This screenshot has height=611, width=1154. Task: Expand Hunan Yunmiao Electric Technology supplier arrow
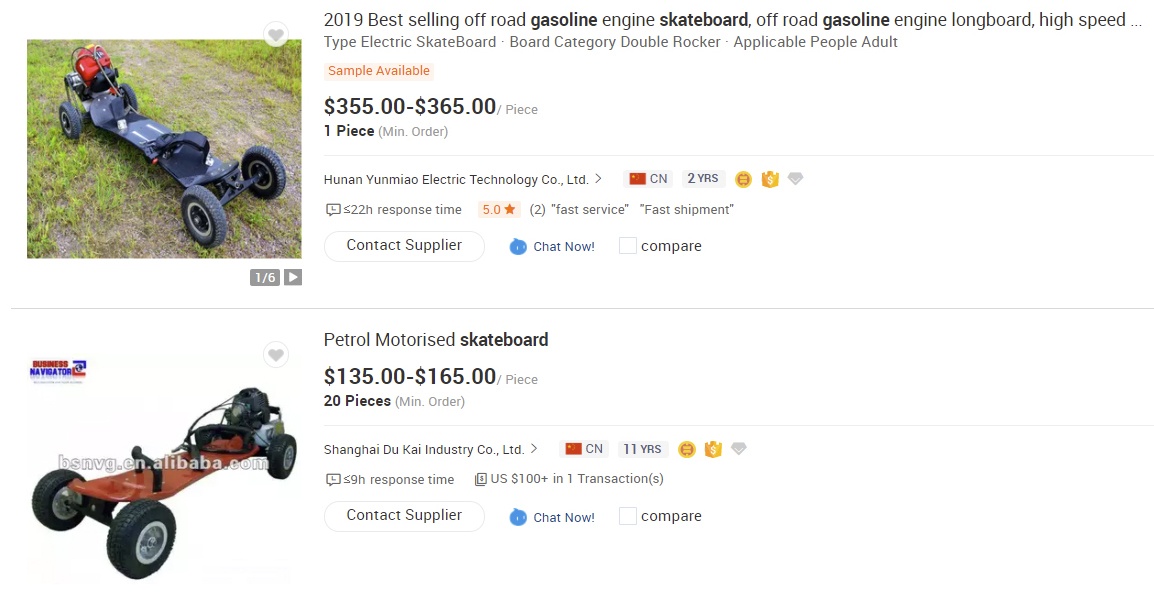point(598,179)
